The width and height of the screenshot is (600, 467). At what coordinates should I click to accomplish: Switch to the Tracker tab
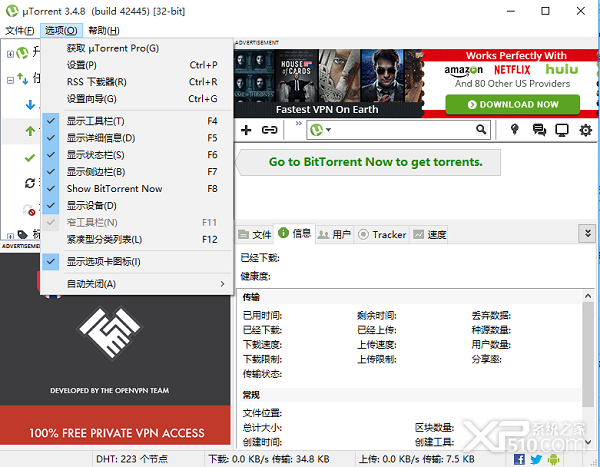(382, 234)
